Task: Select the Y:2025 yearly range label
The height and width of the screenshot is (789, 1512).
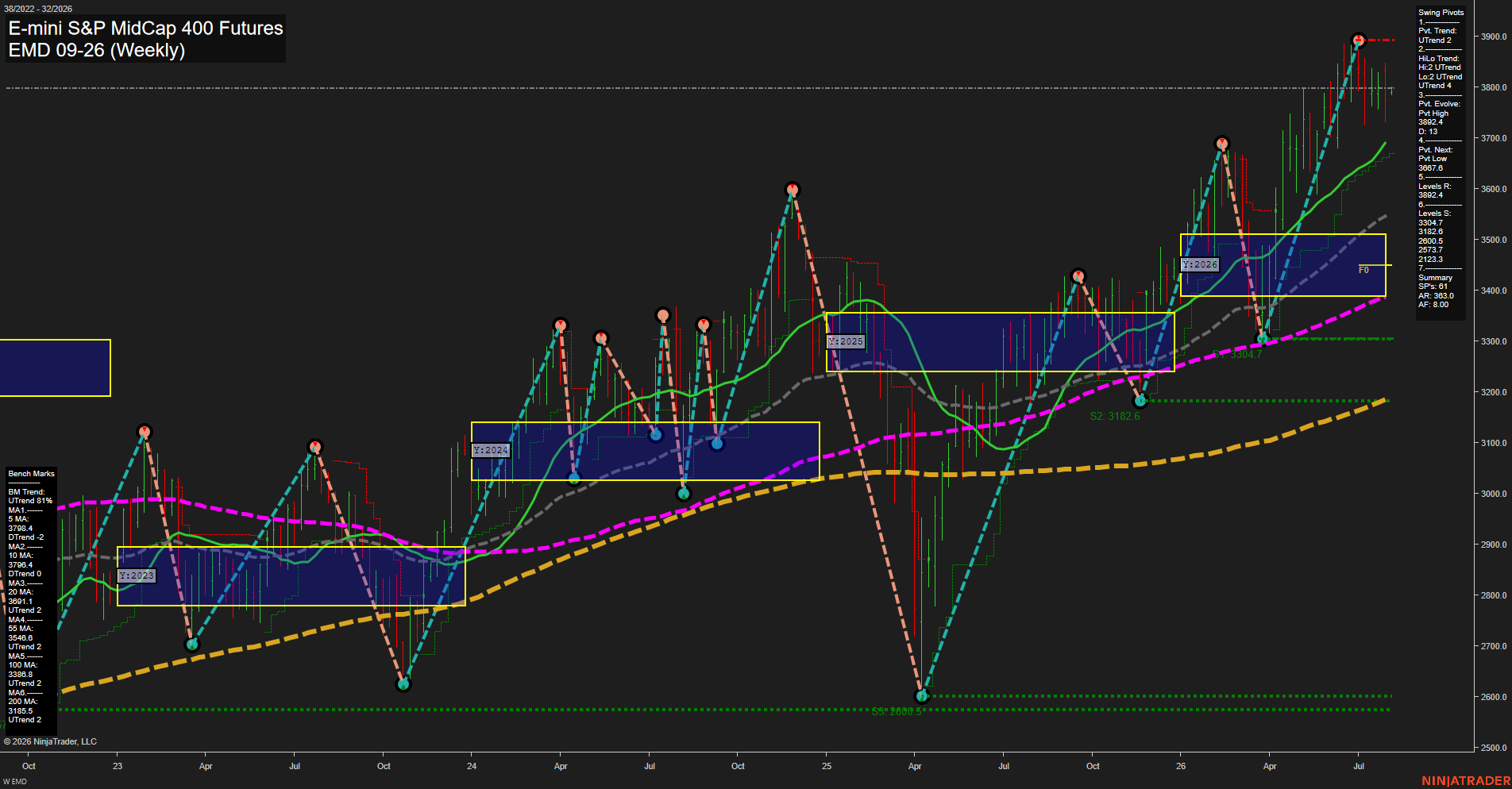Action: (x=845, y=341)
